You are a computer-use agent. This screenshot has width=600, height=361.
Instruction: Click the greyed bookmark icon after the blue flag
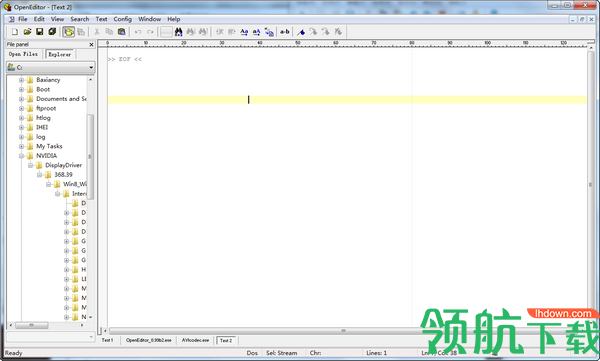pos(313,32)
